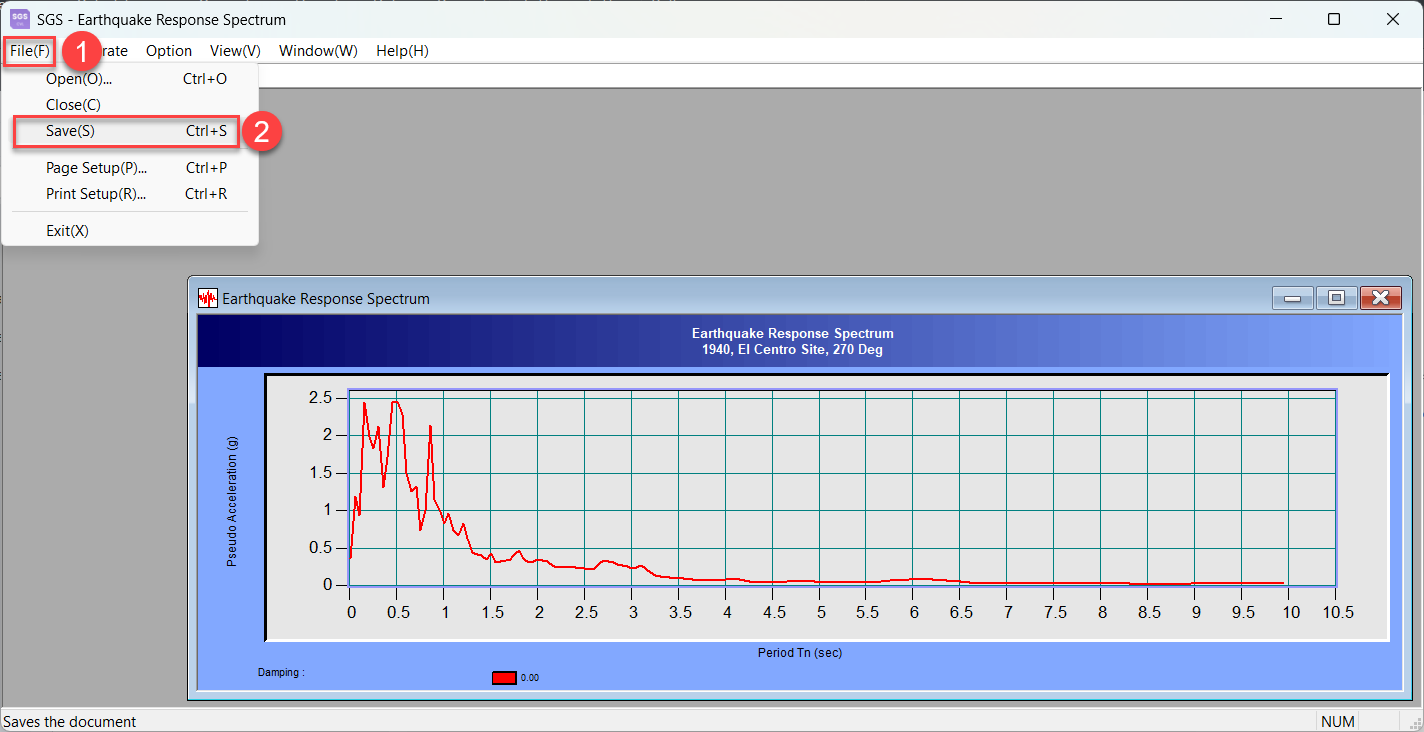
Task: Click the subtitle 1940, El Centro Site, 270 Deg
Action: click(793, 350)
